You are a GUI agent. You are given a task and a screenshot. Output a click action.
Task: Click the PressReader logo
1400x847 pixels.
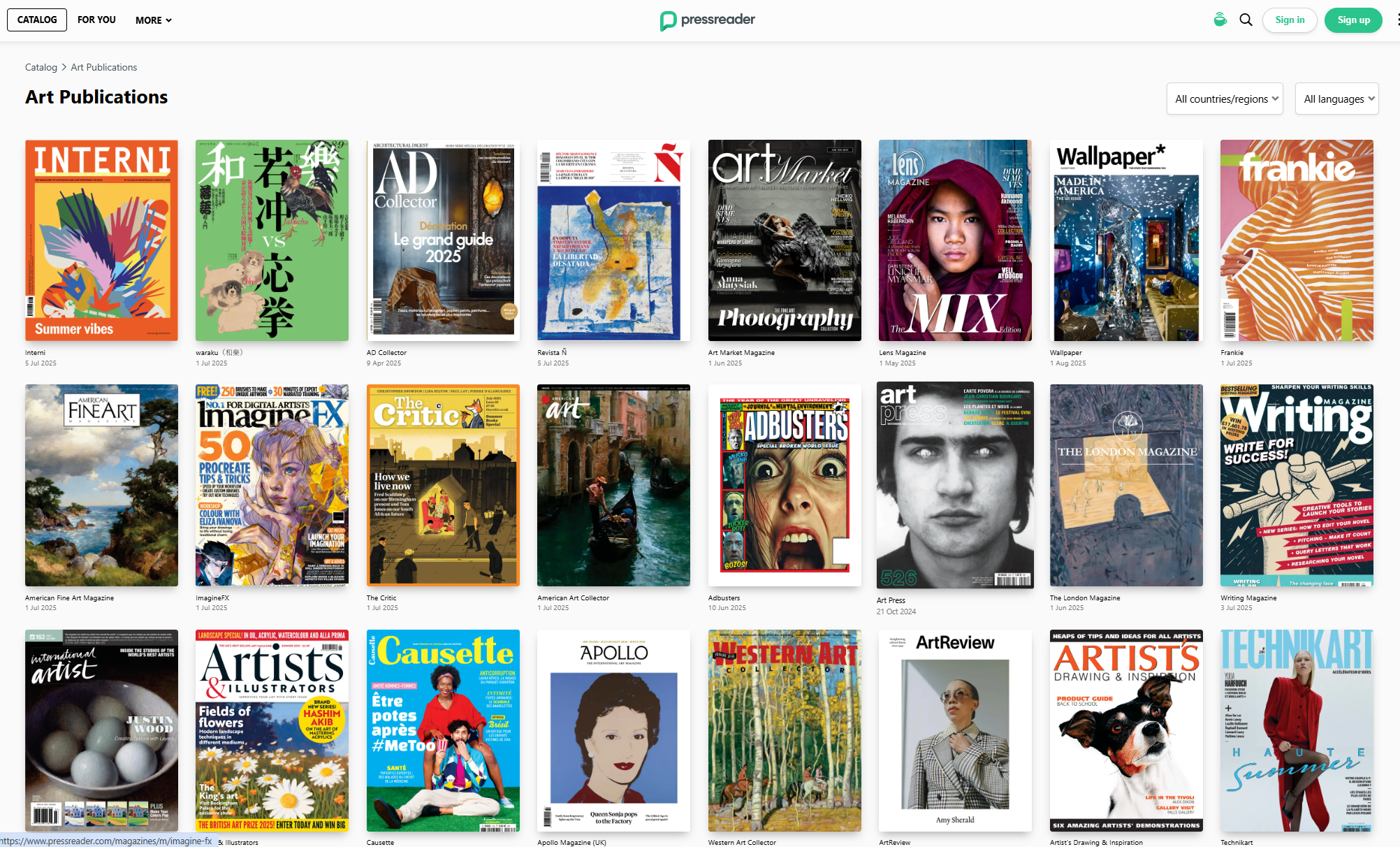(x=708, y=20)
